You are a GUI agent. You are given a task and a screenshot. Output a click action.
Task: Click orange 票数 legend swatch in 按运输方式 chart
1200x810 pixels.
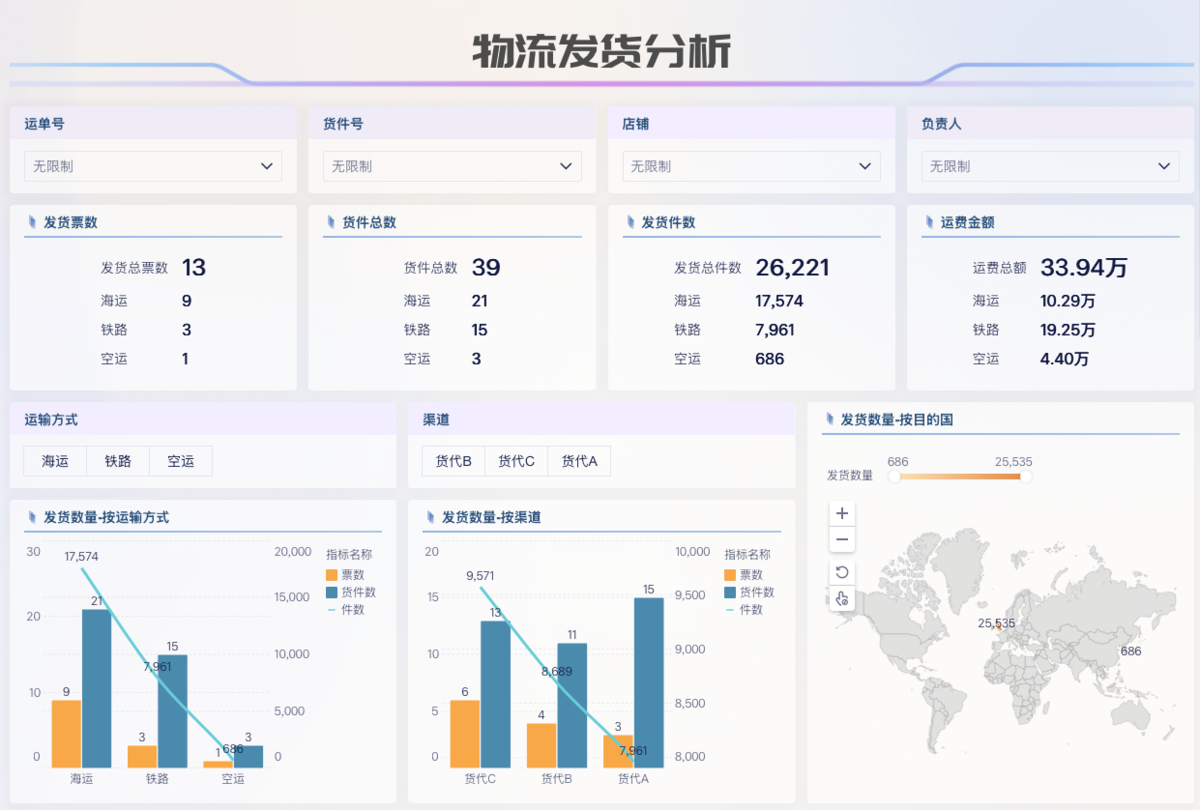point(331,575)
